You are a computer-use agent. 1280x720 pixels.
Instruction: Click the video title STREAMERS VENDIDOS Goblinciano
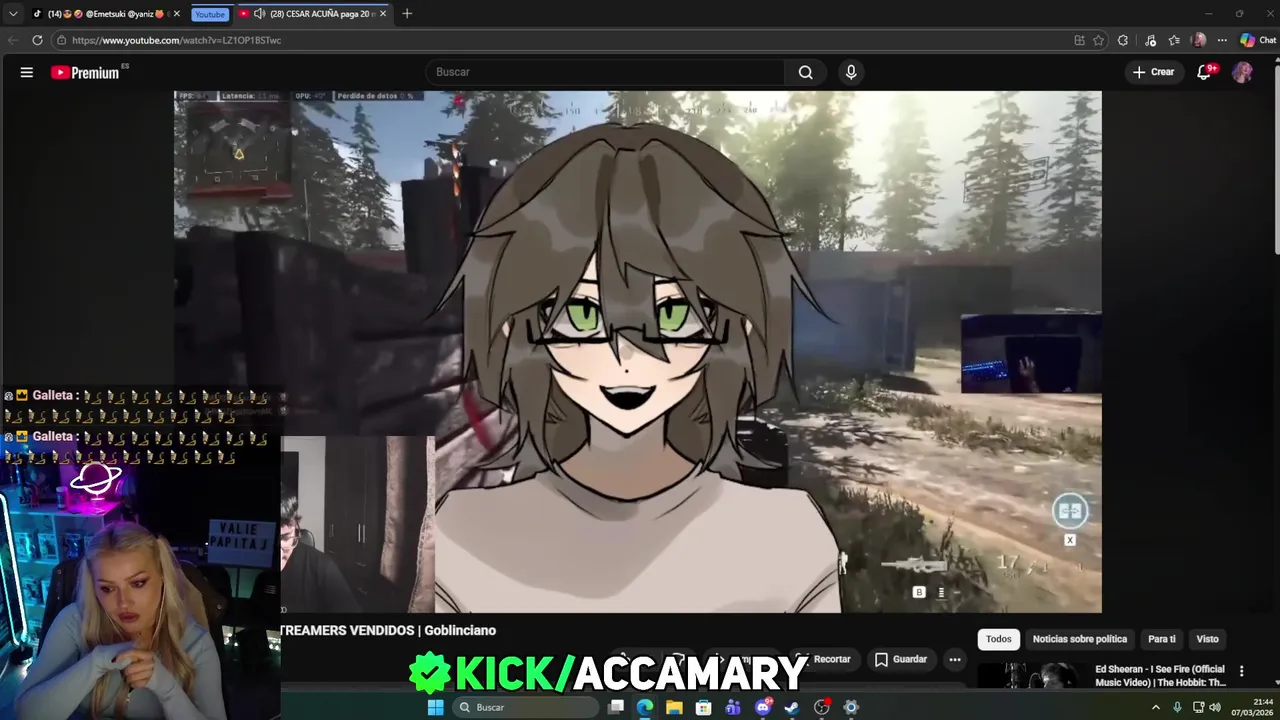(x=388, y=630)
